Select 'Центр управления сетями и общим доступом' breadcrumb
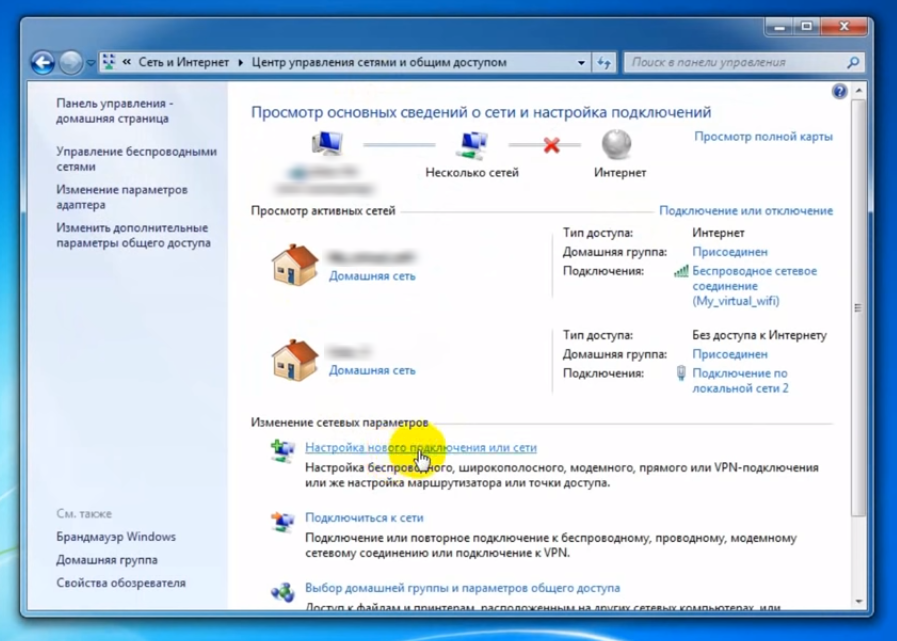The width and height of the screenshot is (897, 641). pyautogui.click(x=379, y=62)
